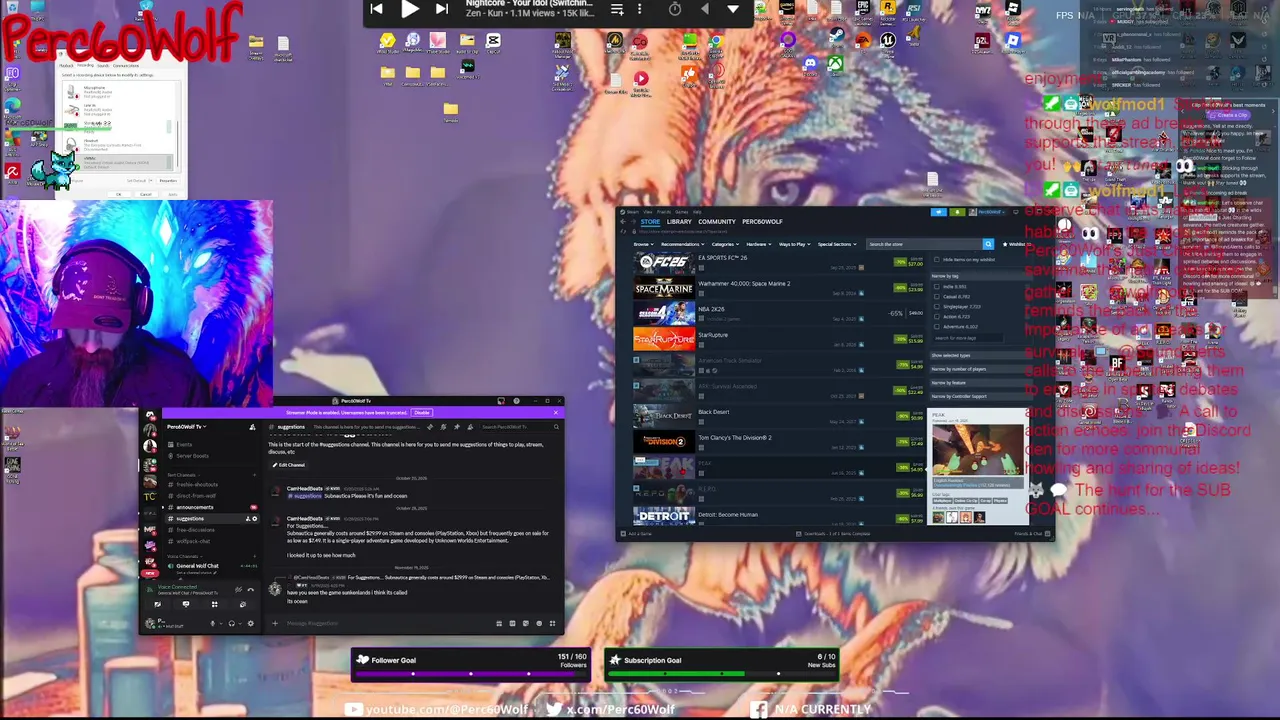Expand Categories dropdown in Steam store
This screenshot has height=720, width=1280.
click(x=725, y=244)
